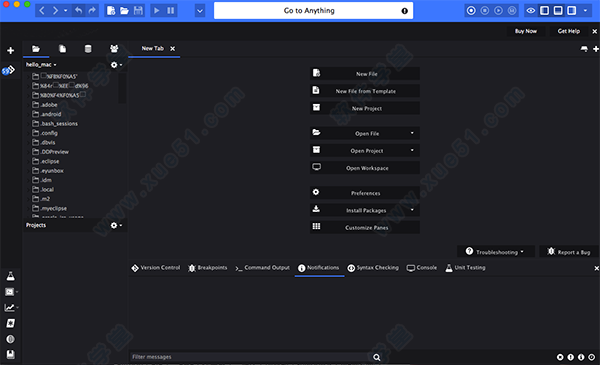Click the Filter messages input field

[x=251, y=357]
